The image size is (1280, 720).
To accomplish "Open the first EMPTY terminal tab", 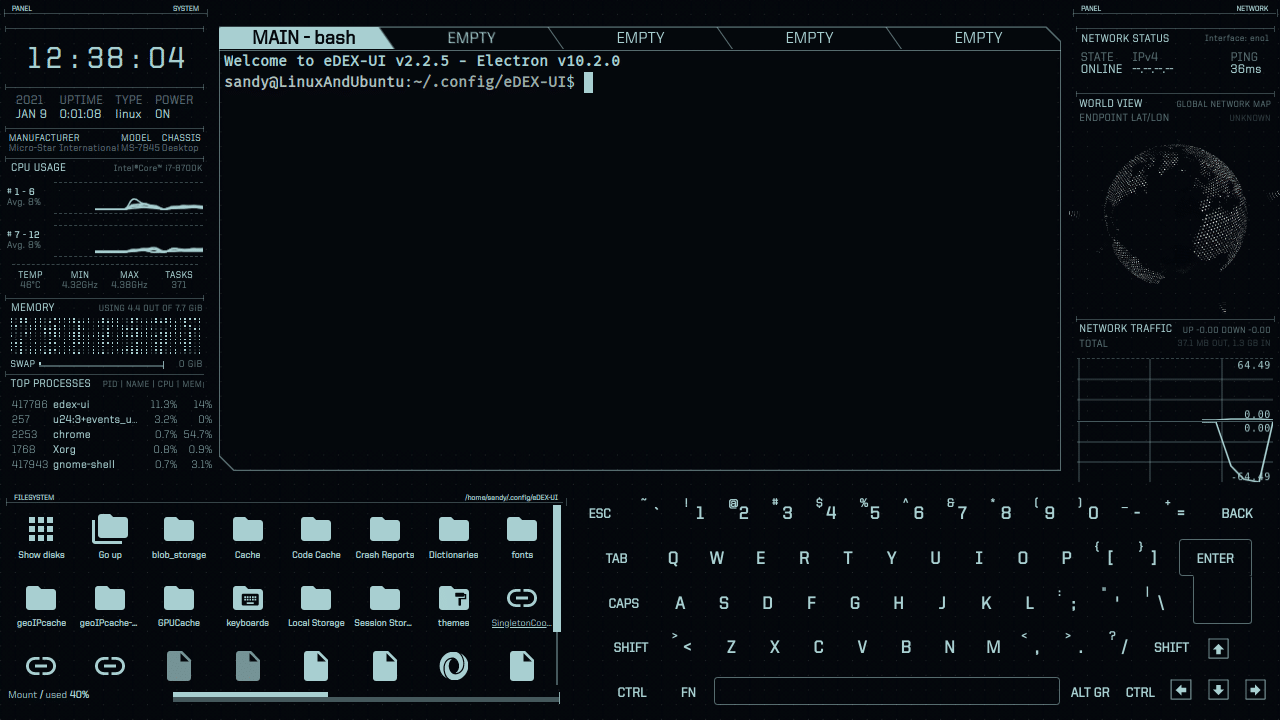I will coord(471,37).
